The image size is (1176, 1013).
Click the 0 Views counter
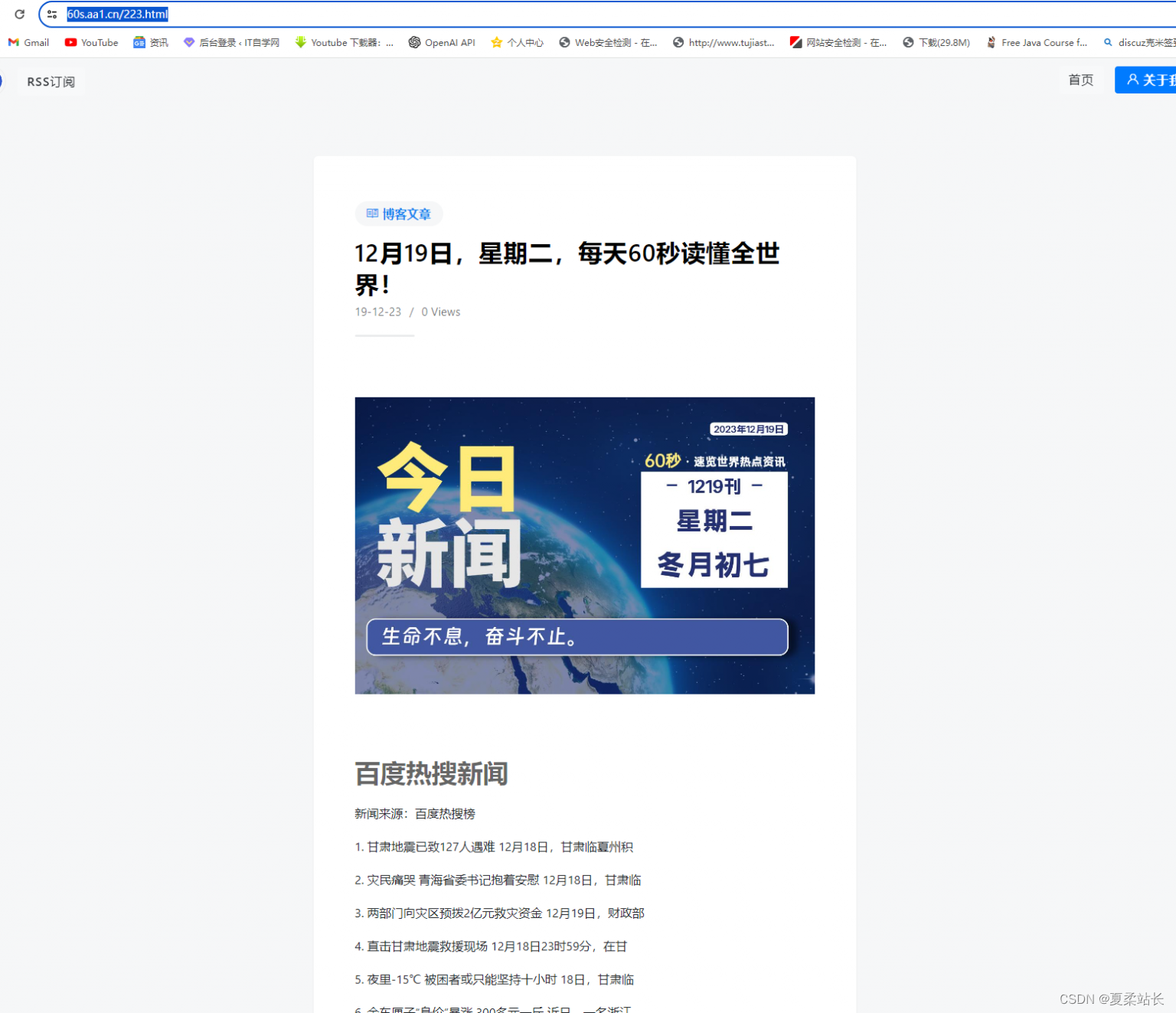pos(441,312)
